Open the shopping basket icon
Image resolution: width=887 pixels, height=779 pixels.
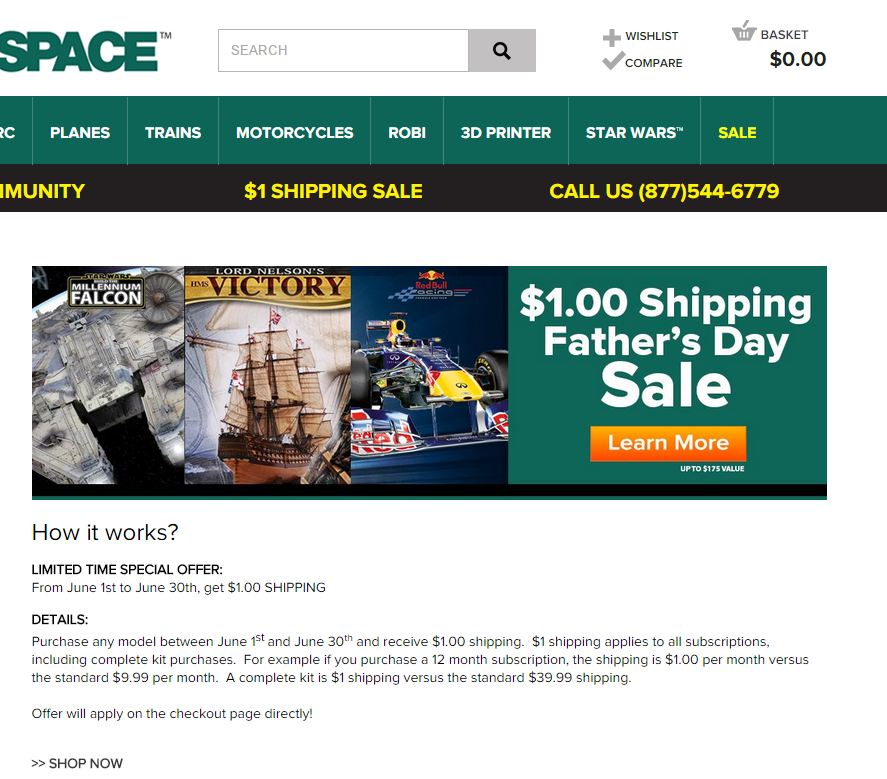click(744, 31)
